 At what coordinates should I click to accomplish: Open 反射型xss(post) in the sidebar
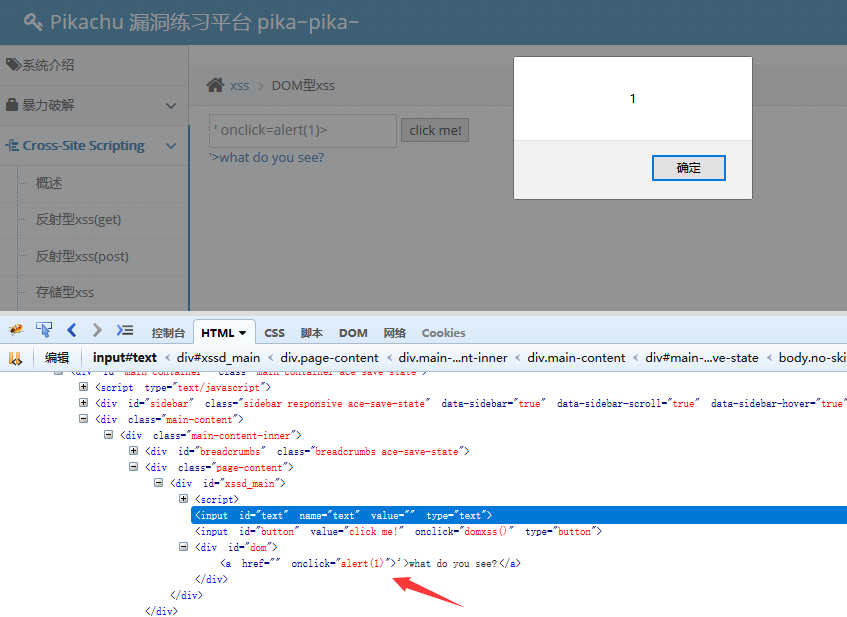[x=82, y=256]
